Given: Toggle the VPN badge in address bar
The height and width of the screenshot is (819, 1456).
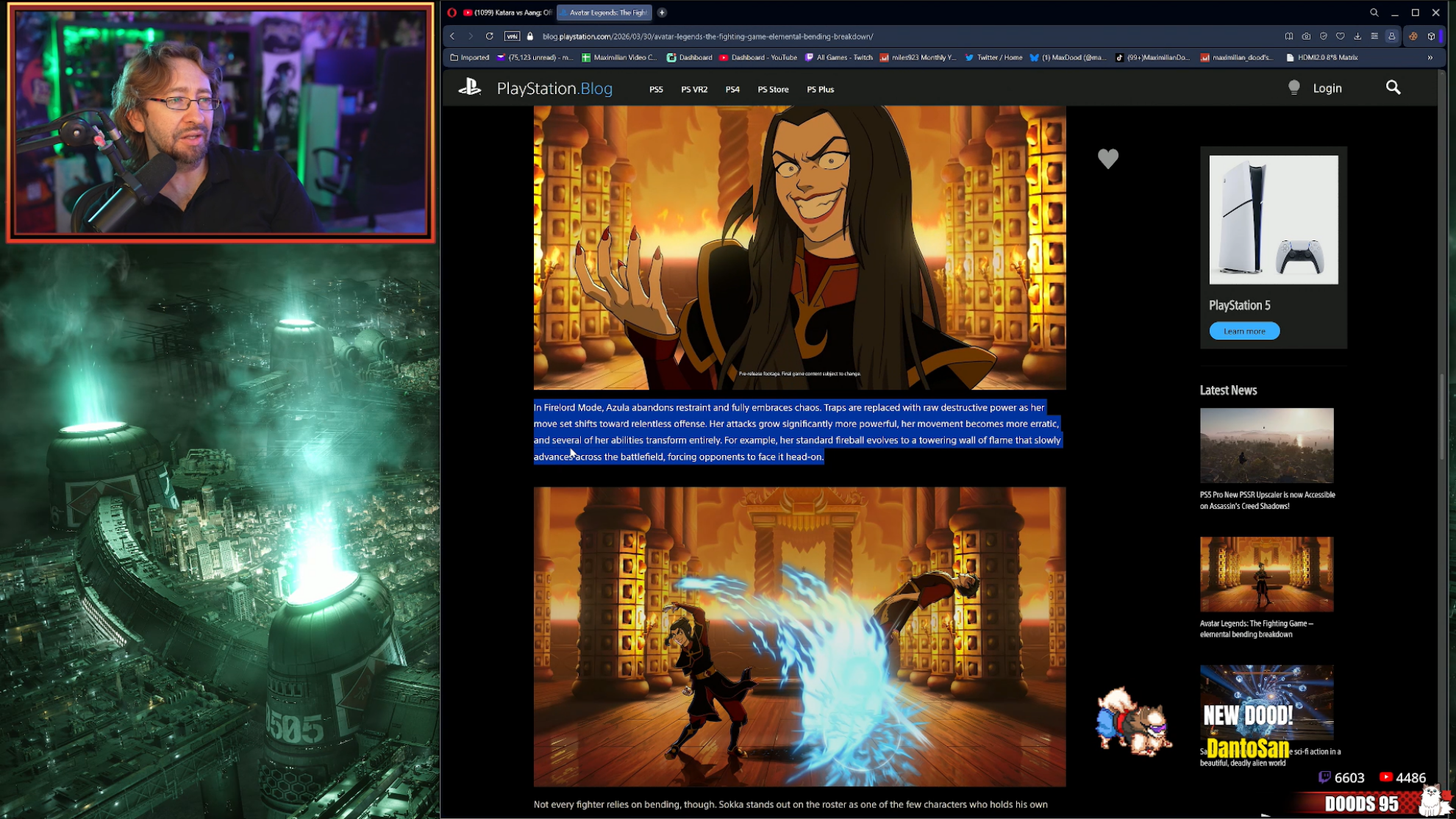Looking at the screenshot, I should [x=512, y=36].
